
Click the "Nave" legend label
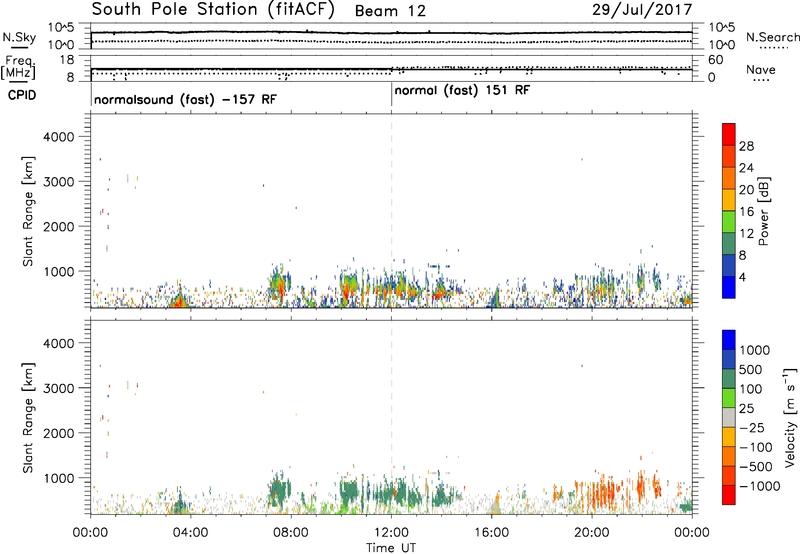pos(760,70)
